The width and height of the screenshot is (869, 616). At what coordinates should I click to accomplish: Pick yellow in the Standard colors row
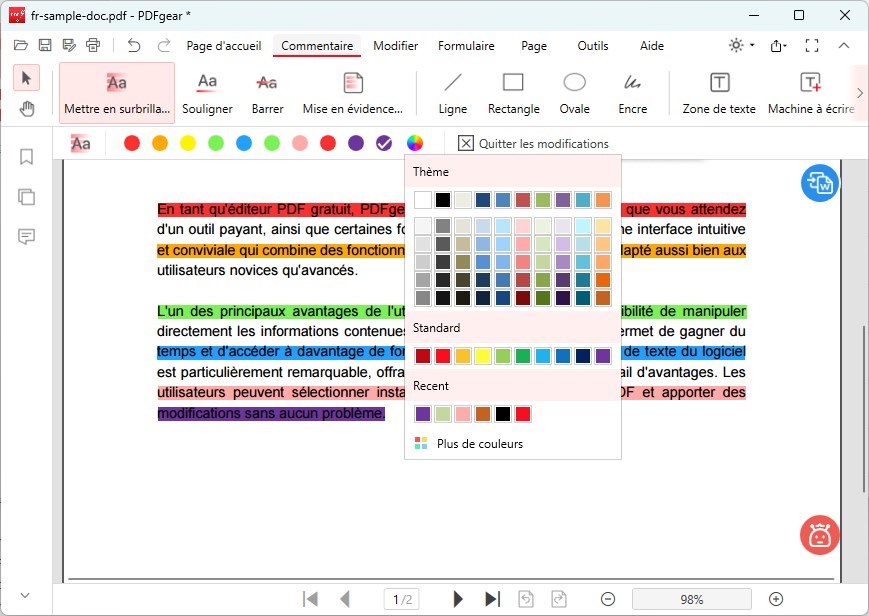483,356
